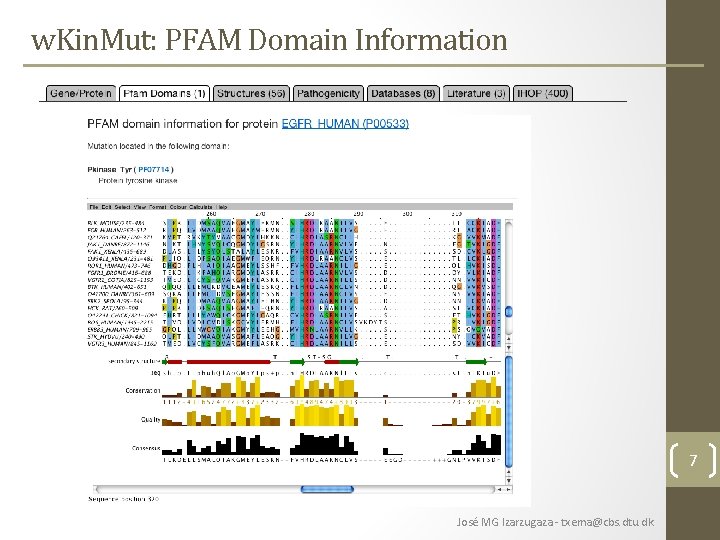Select the ROS_HUMAN sequence row label
Viewport: 720px width, 540px height.
(x=122, y=322)
